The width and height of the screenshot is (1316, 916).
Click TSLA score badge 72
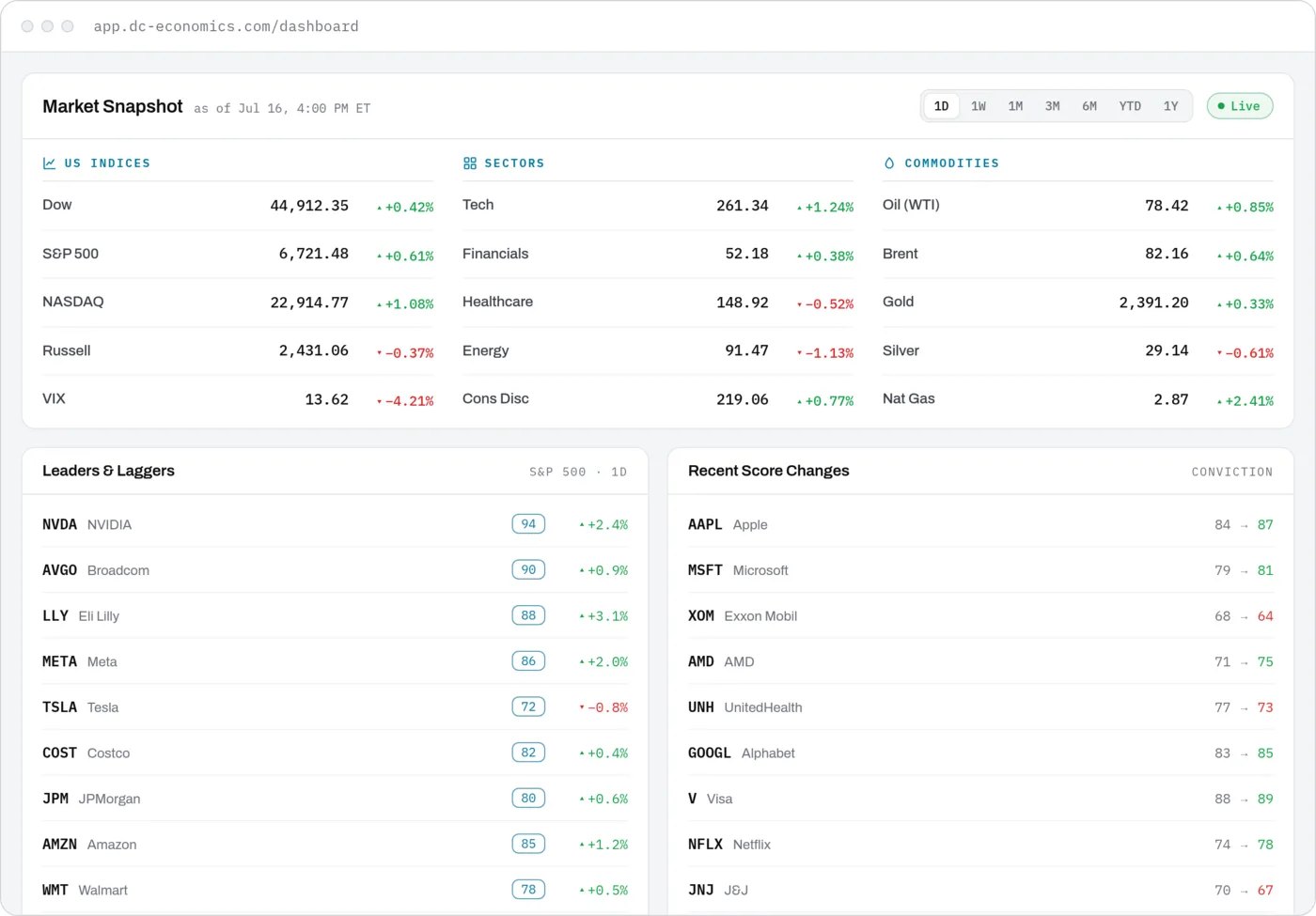528,706
